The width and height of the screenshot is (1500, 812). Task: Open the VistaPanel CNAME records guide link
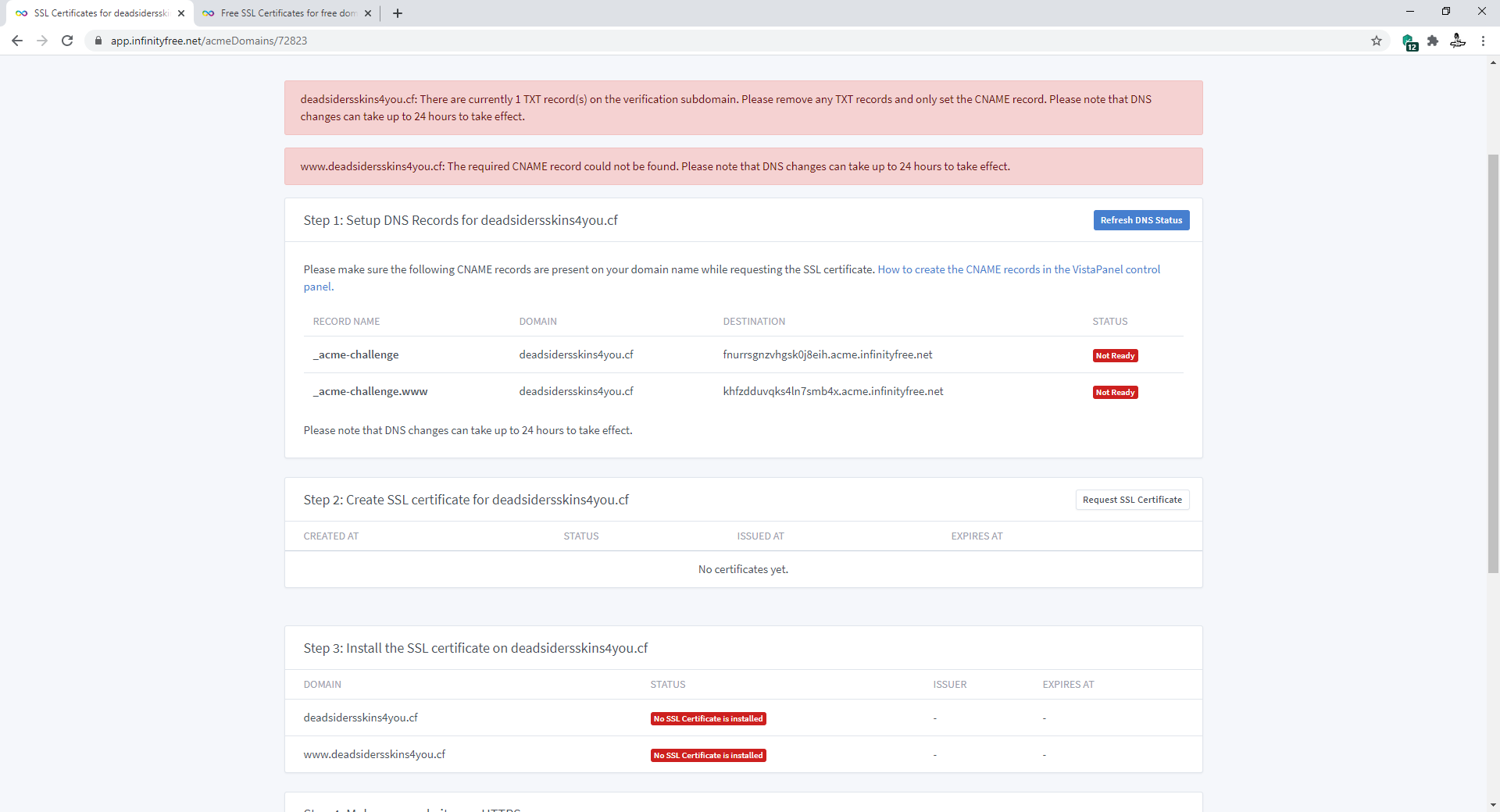[1018, 269]
